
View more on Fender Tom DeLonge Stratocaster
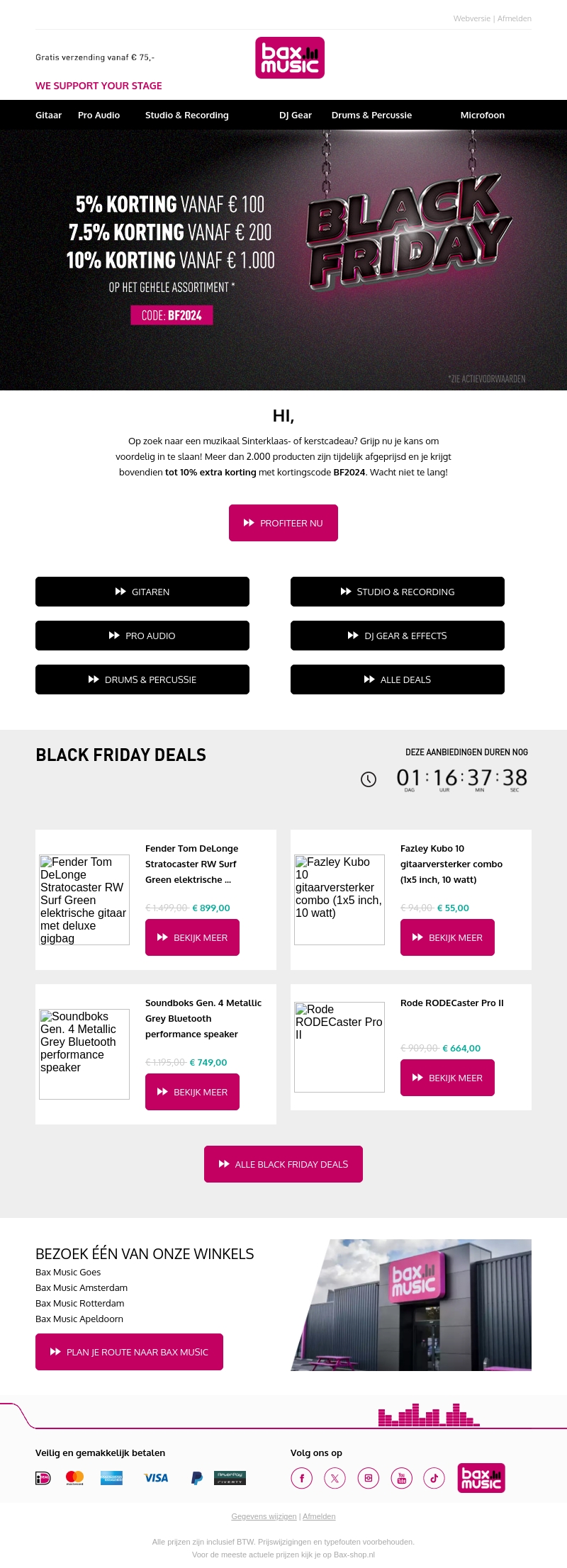point(192,937)
